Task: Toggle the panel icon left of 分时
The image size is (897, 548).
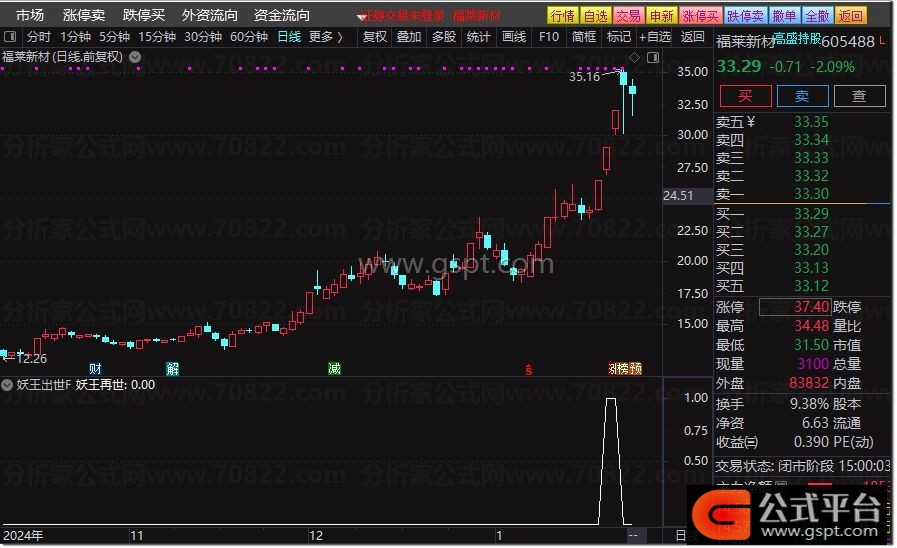Action: click(10, 37)
